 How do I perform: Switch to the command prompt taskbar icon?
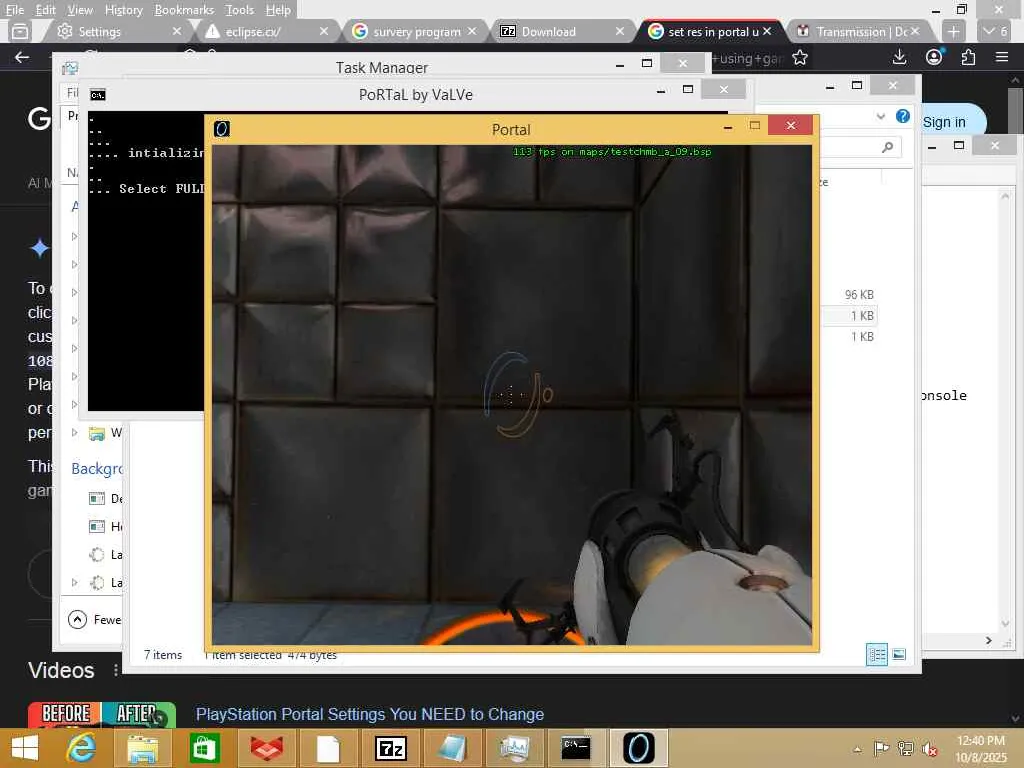576,748
